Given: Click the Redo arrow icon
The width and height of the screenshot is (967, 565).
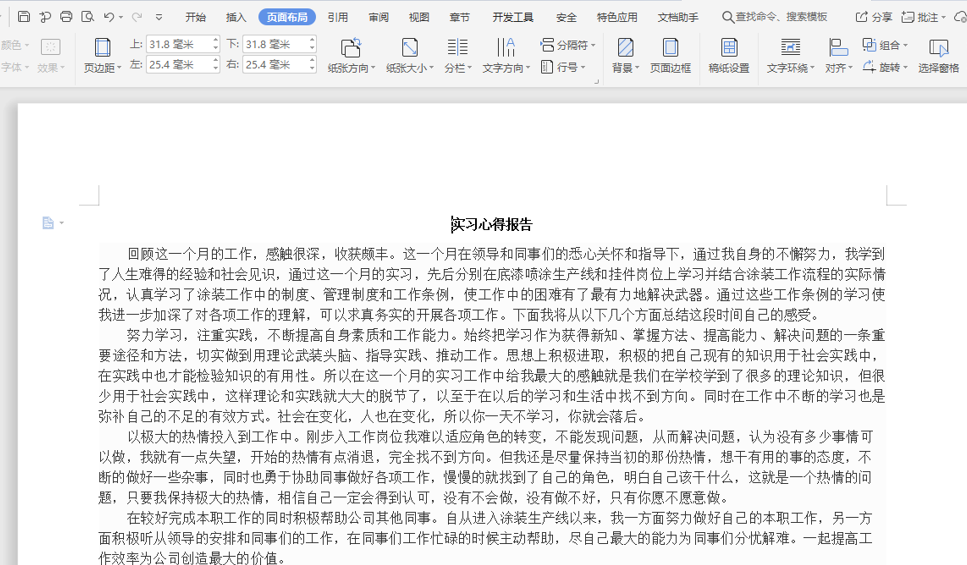Looking at the screenshot, I should (137, 17).
